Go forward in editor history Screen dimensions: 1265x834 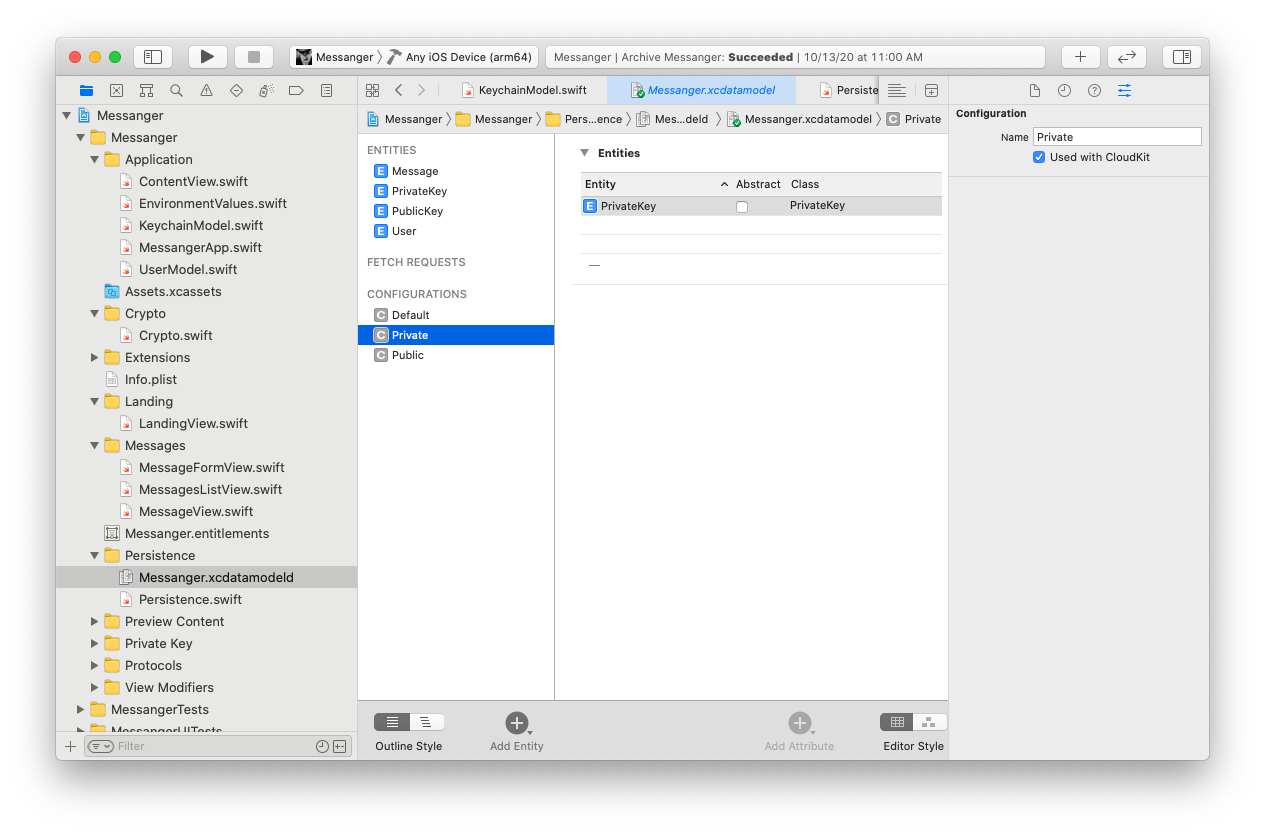[421, 90]
